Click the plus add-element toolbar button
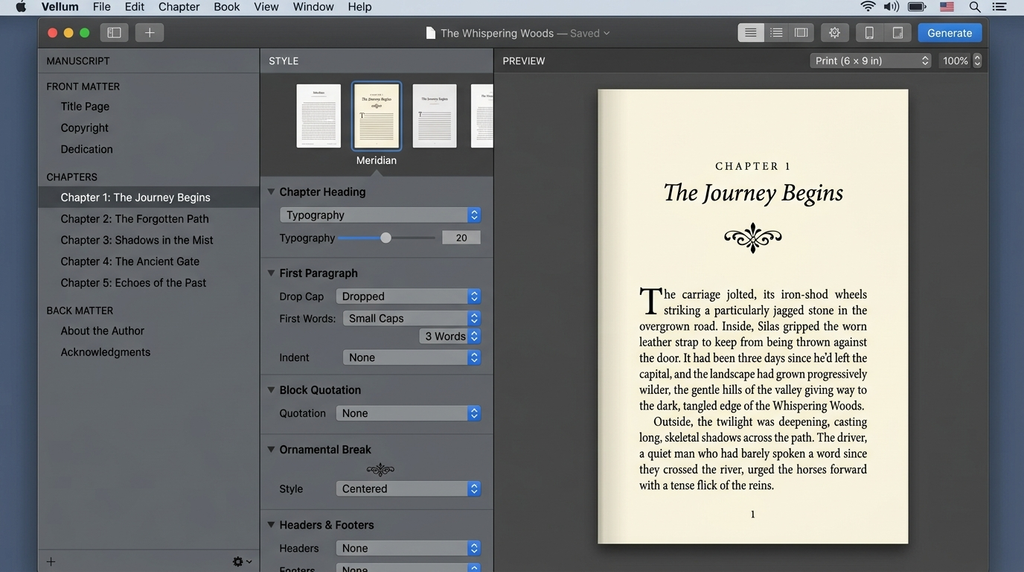Screen dimensions: 1024x572 point(150,33)
